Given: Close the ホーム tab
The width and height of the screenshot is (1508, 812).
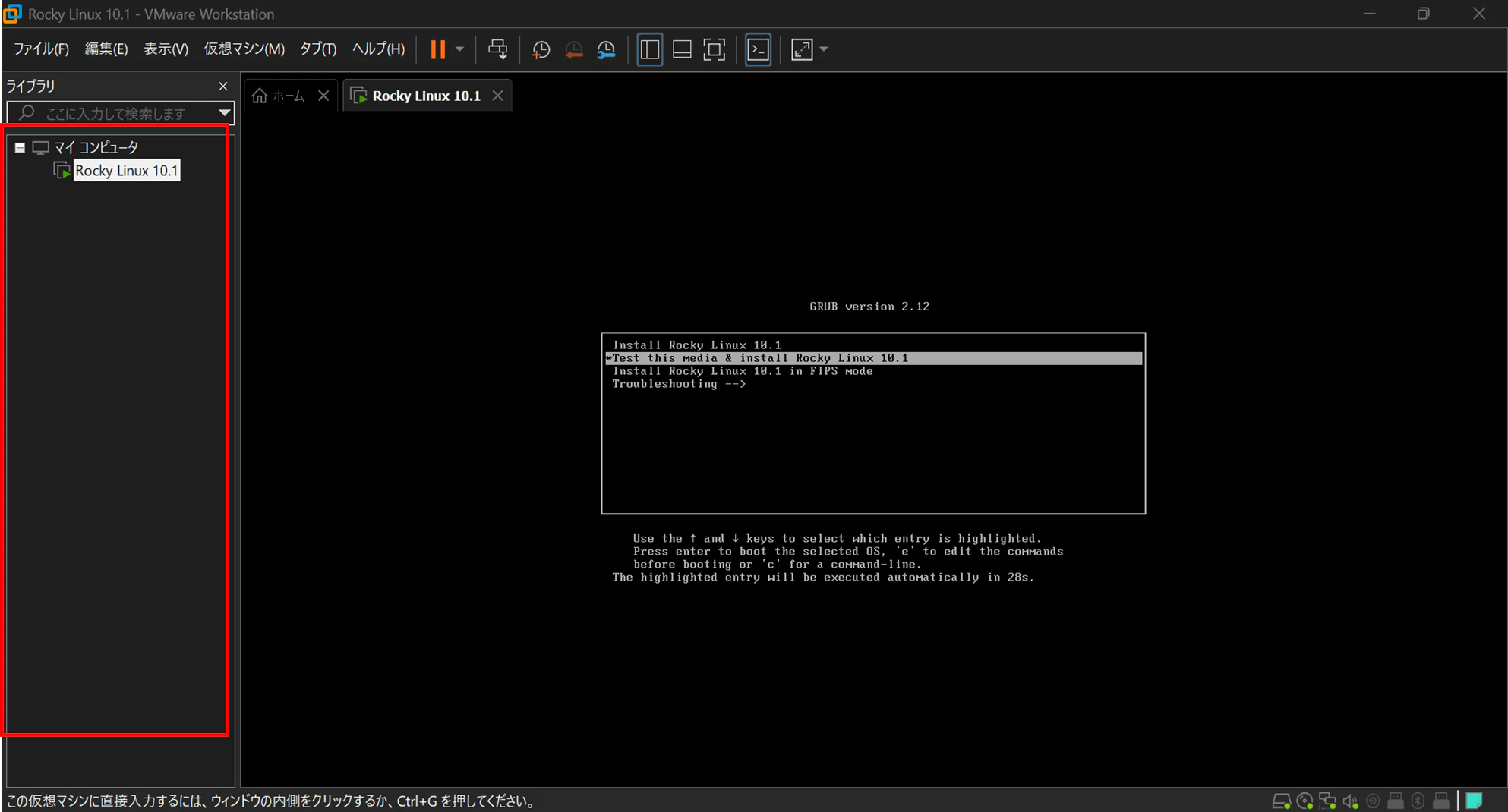Looking at the screenshot, I should [323, 96].
